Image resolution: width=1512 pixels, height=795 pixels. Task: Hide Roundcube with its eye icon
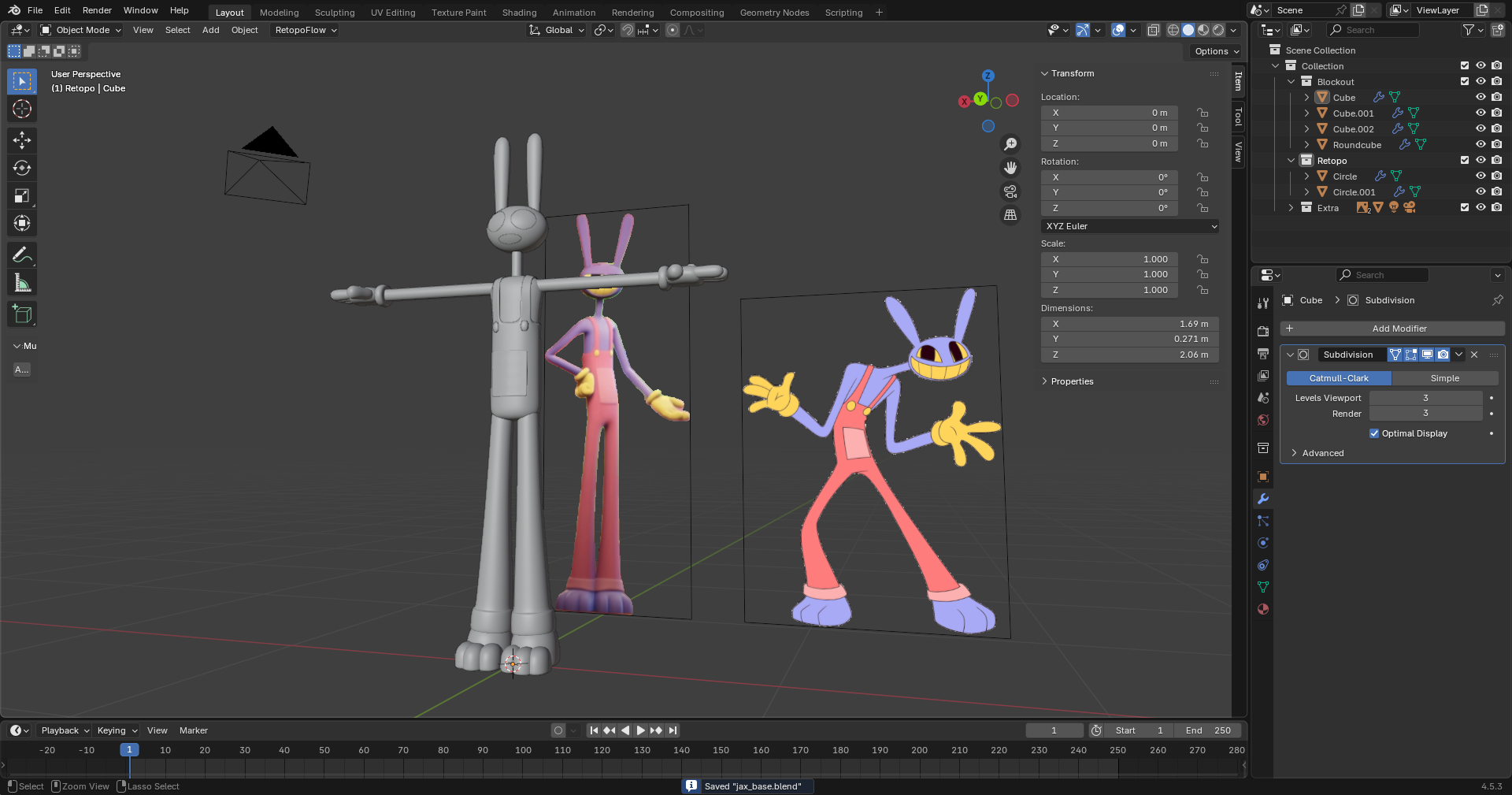click(1480, 145)
